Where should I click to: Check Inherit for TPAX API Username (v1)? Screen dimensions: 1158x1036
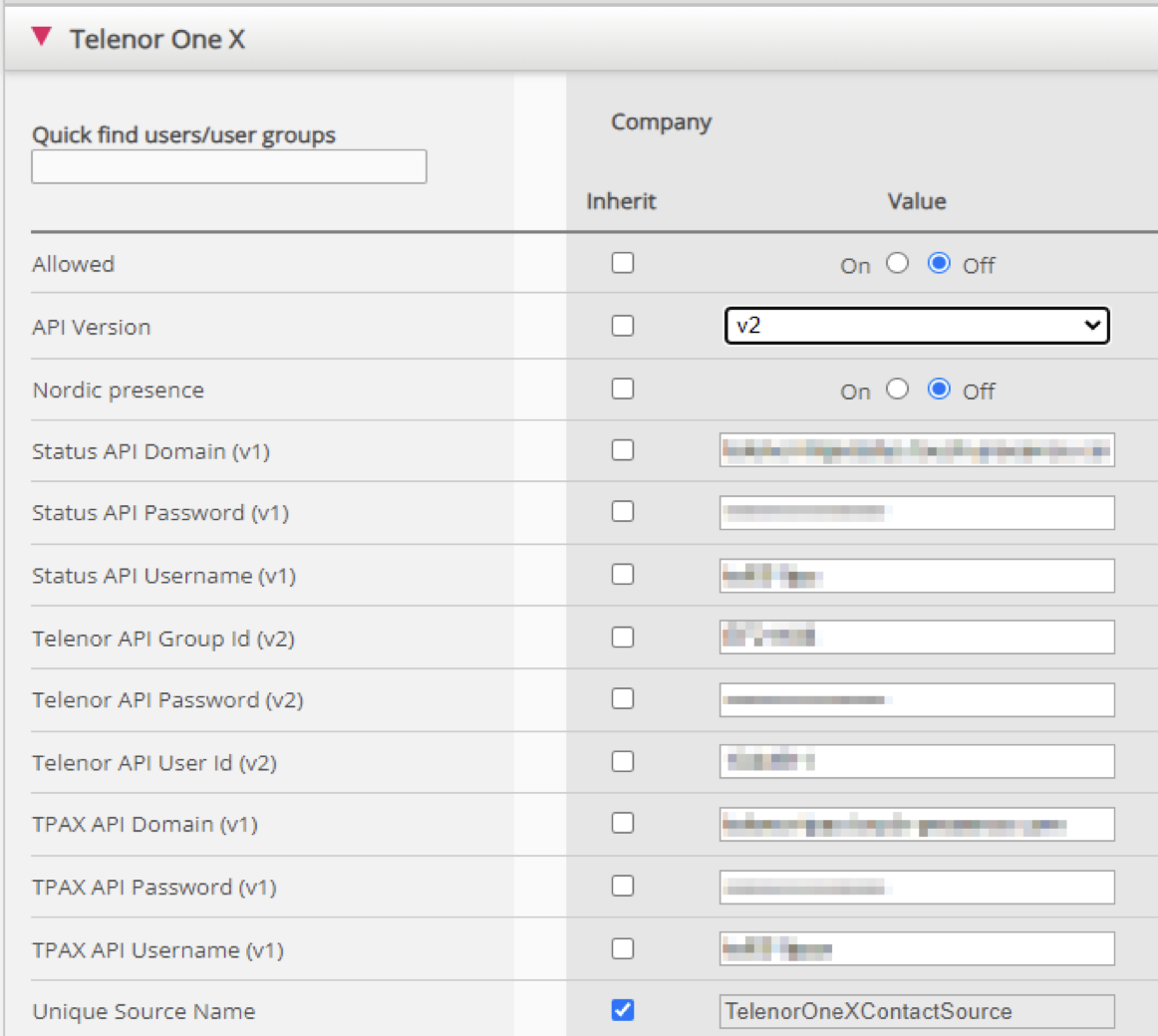pyautogui.click(x=623, y=948)
